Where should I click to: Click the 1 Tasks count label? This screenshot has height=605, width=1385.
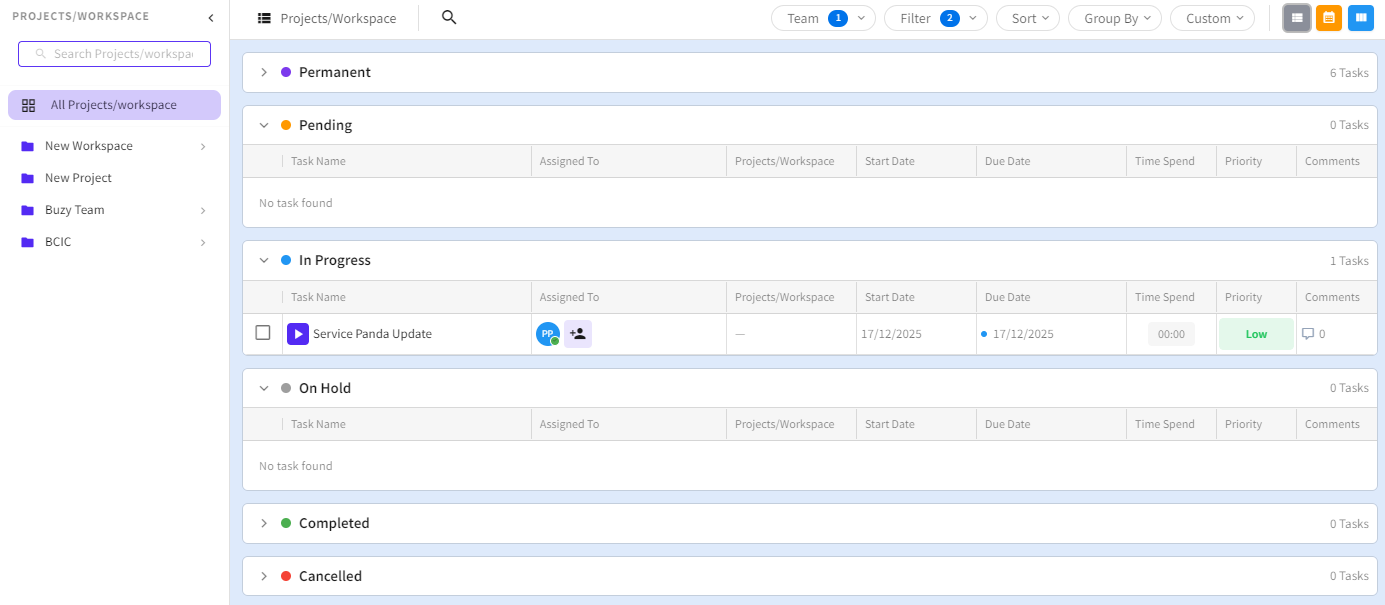[x=1349, y=261]
